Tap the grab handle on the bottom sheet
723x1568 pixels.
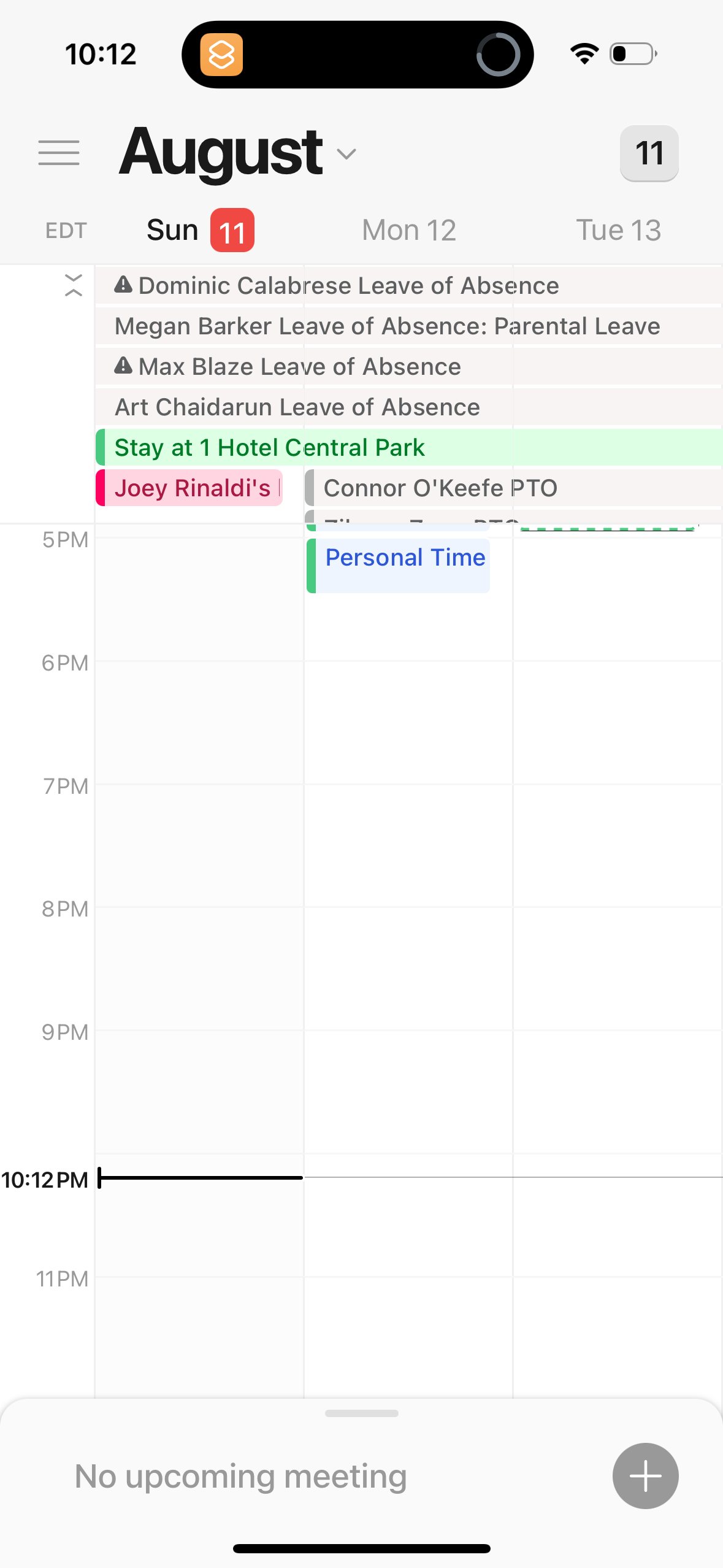click(361, 1413)
